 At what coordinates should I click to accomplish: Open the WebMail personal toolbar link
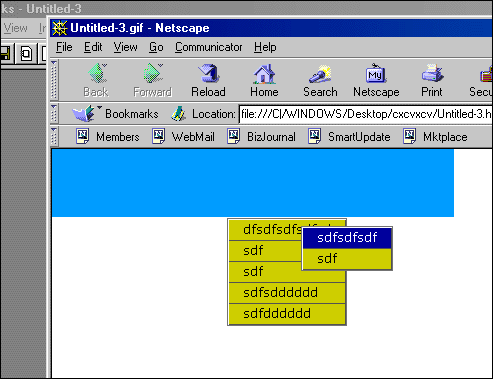click(x=183, y=137)
